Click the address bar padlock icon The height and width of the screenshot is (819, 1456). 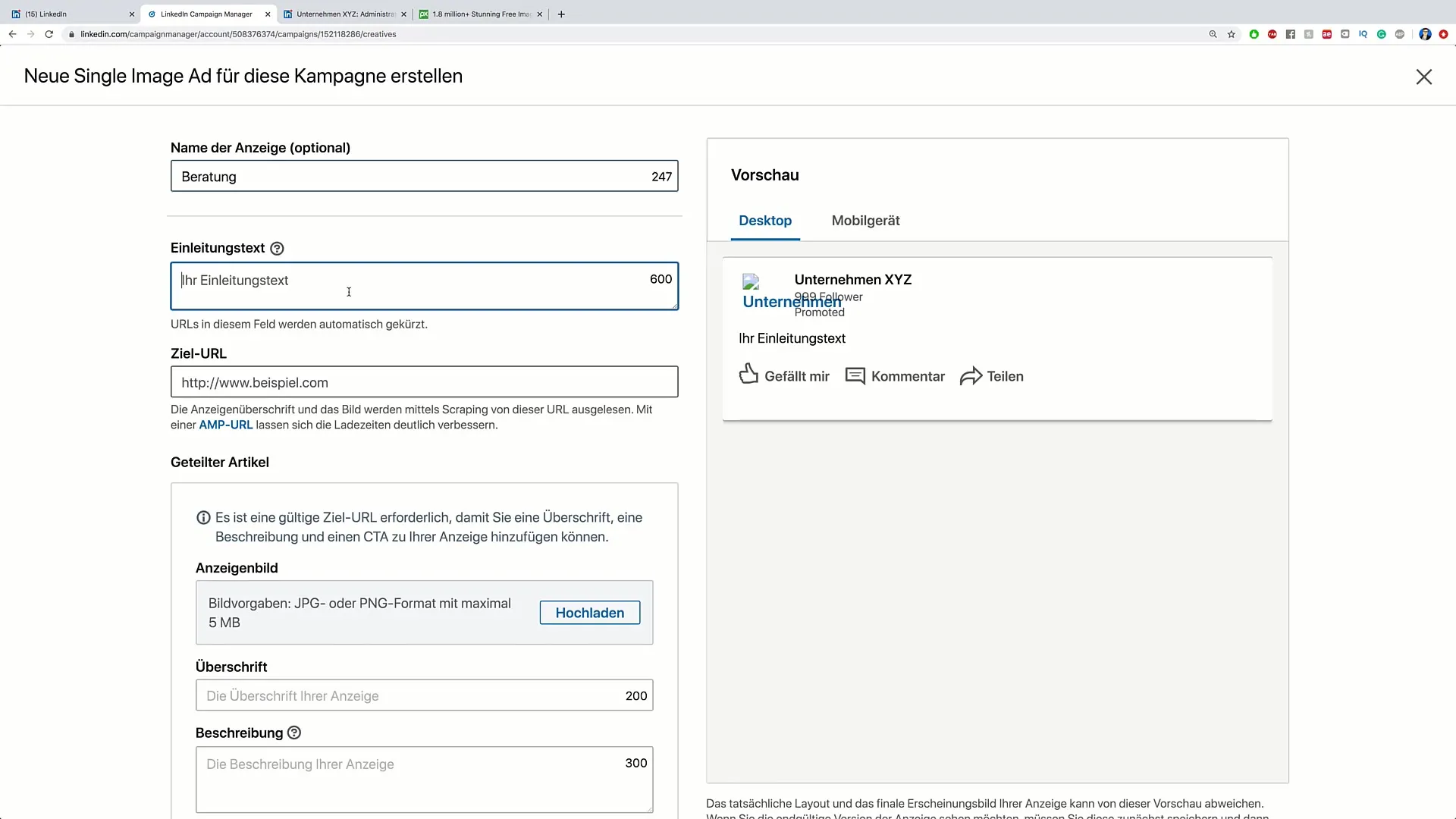[x=71, y=34]
